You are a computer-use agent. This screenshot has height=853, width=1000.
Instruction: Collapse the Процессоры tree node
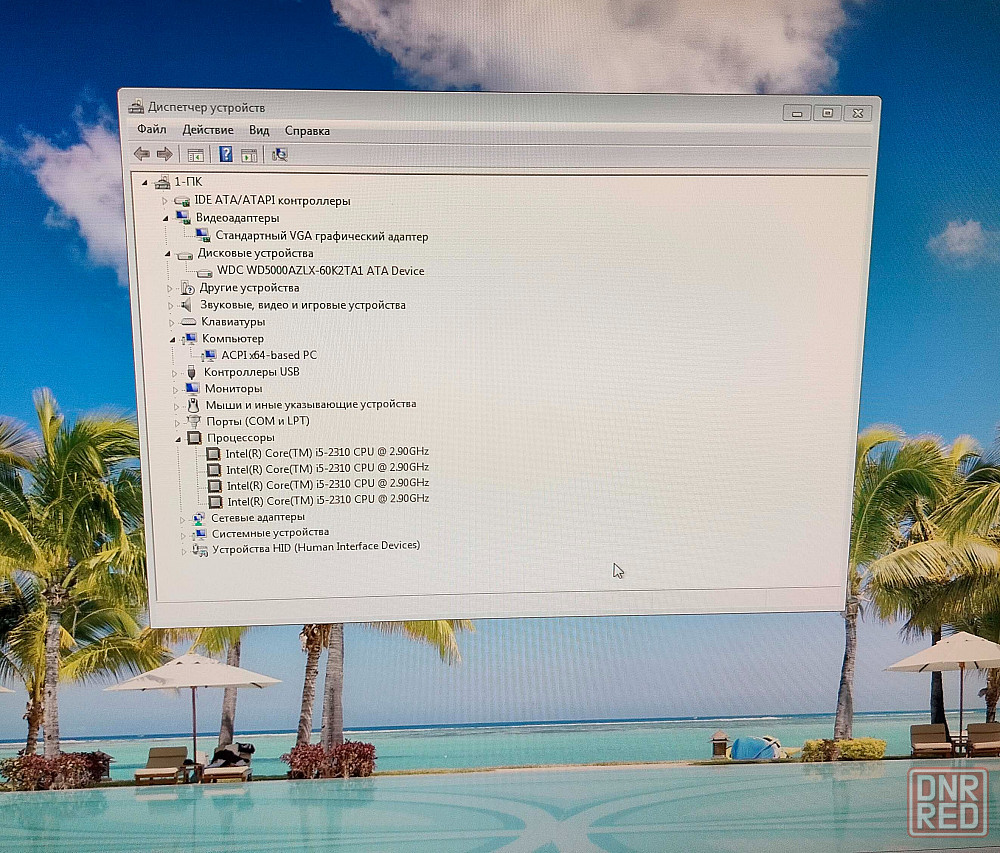pyautogui.click(x=180, y=438)
